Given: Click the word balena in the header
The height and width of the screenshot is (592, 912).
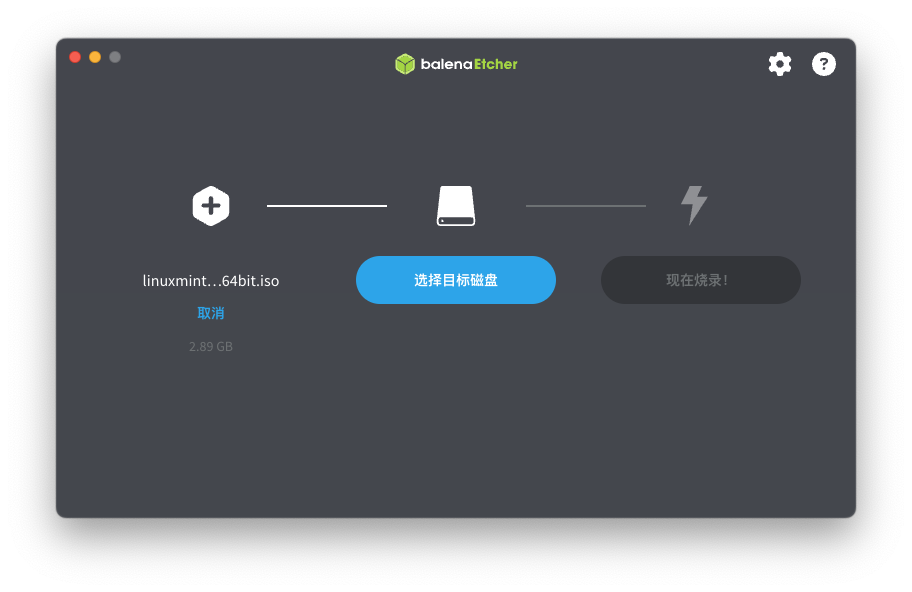Looking at the screenshot, I should pyautogui.click(x=447, y=64).
